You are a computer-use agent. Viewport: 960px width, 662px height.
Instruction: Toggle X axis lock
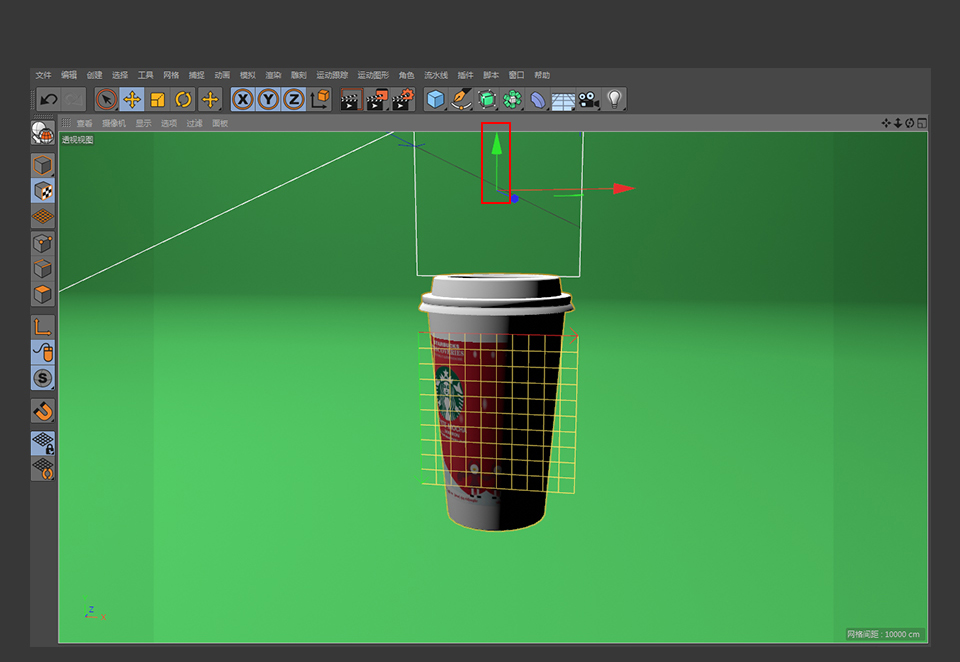click(243, 99)
